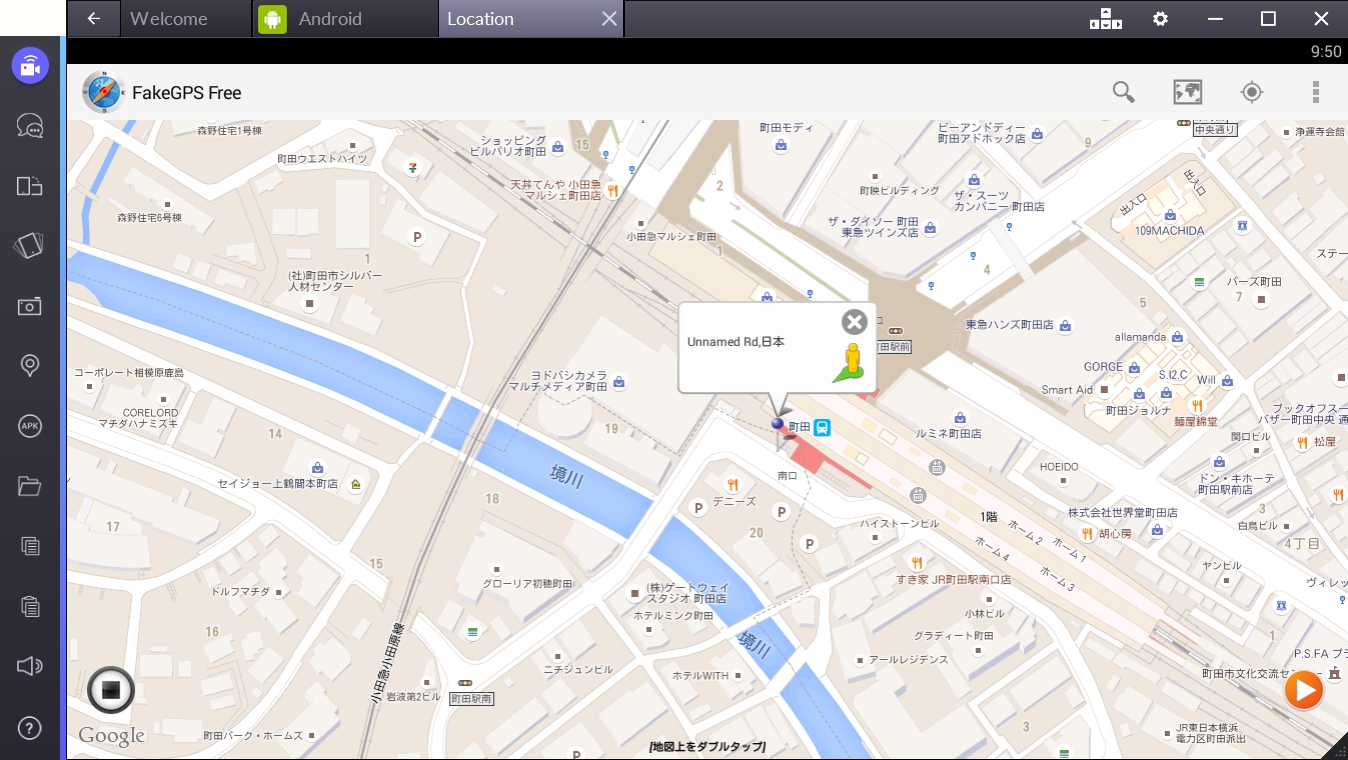Click the "allamanda" map label
The image size is (1348, 760).
pyautogui.click(x=1140, y=337)
